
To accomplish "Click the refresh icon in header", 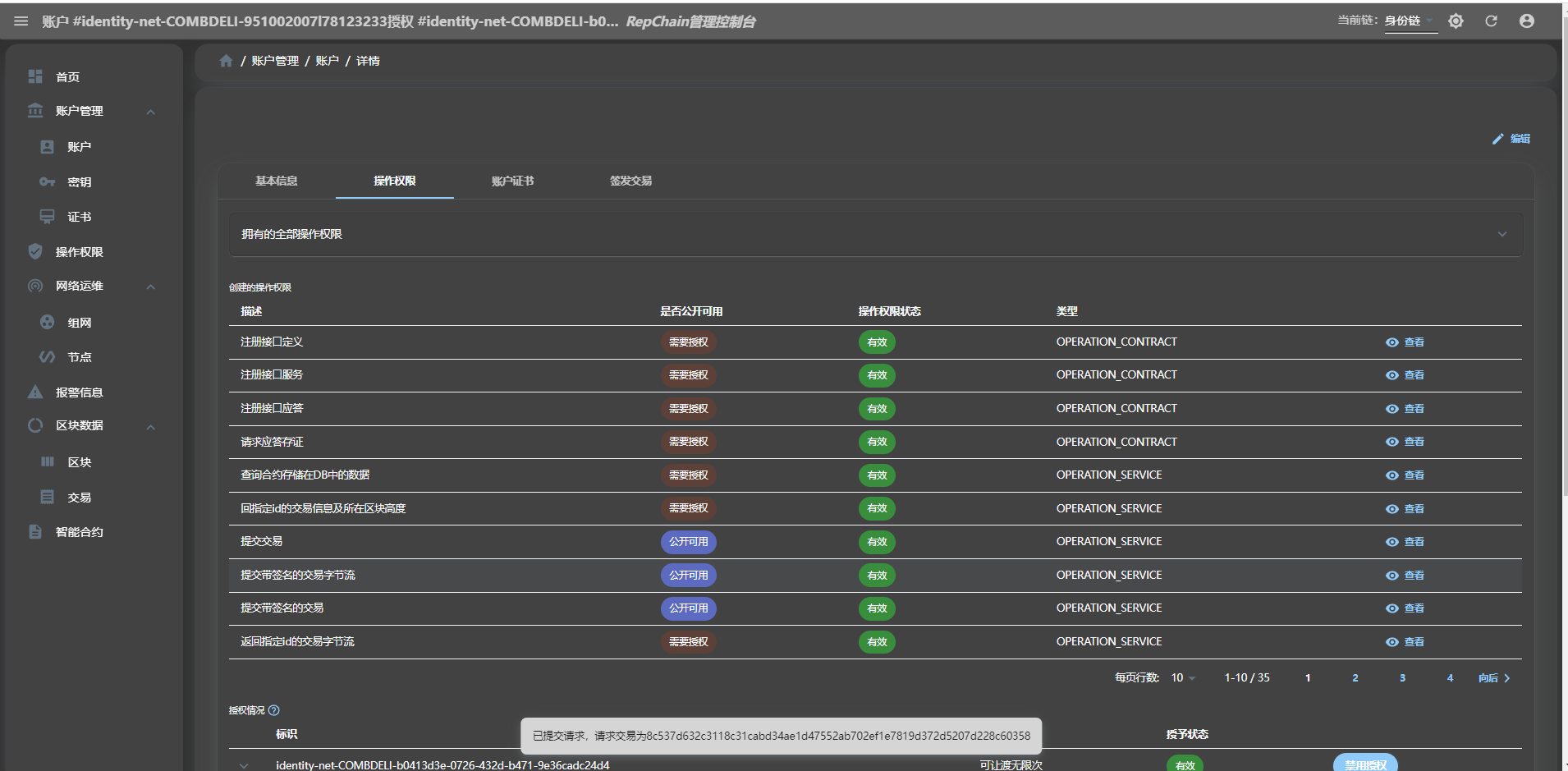I will (1491, 21).
